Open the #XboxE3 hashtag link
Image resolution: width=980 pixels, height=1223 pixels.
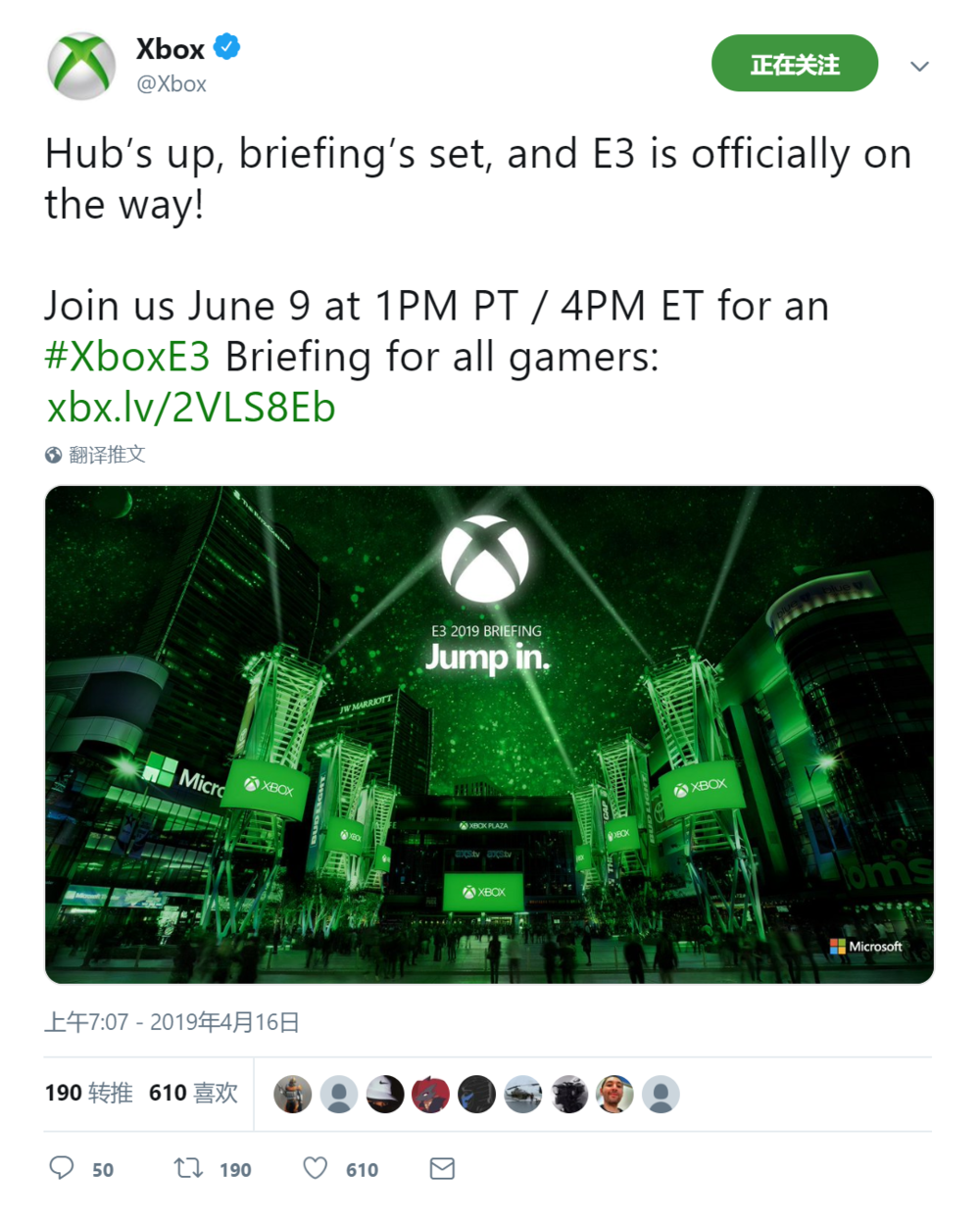point(127,357)
